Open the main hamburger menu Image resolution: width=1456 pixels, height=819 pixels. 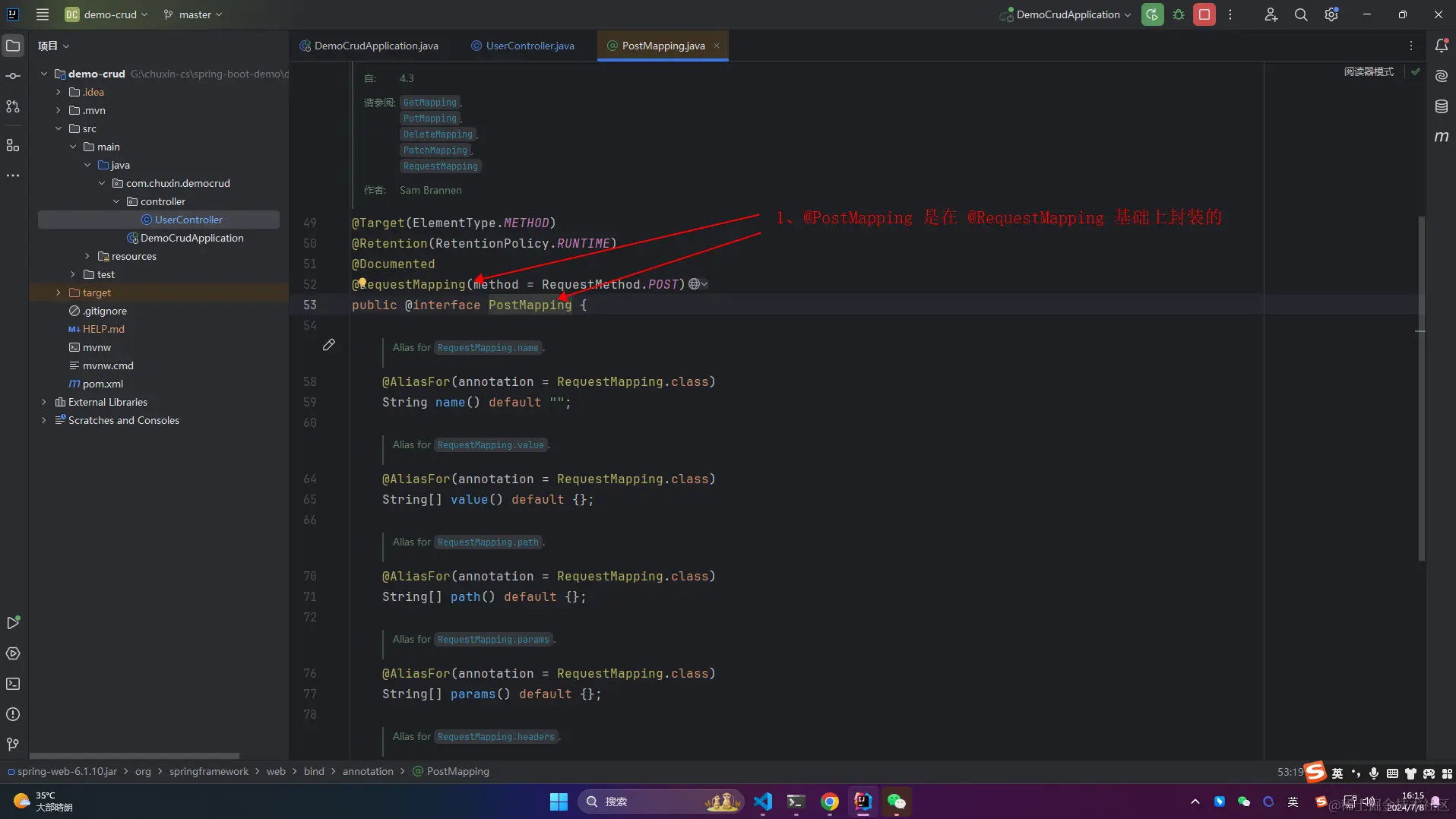(43, 14)
